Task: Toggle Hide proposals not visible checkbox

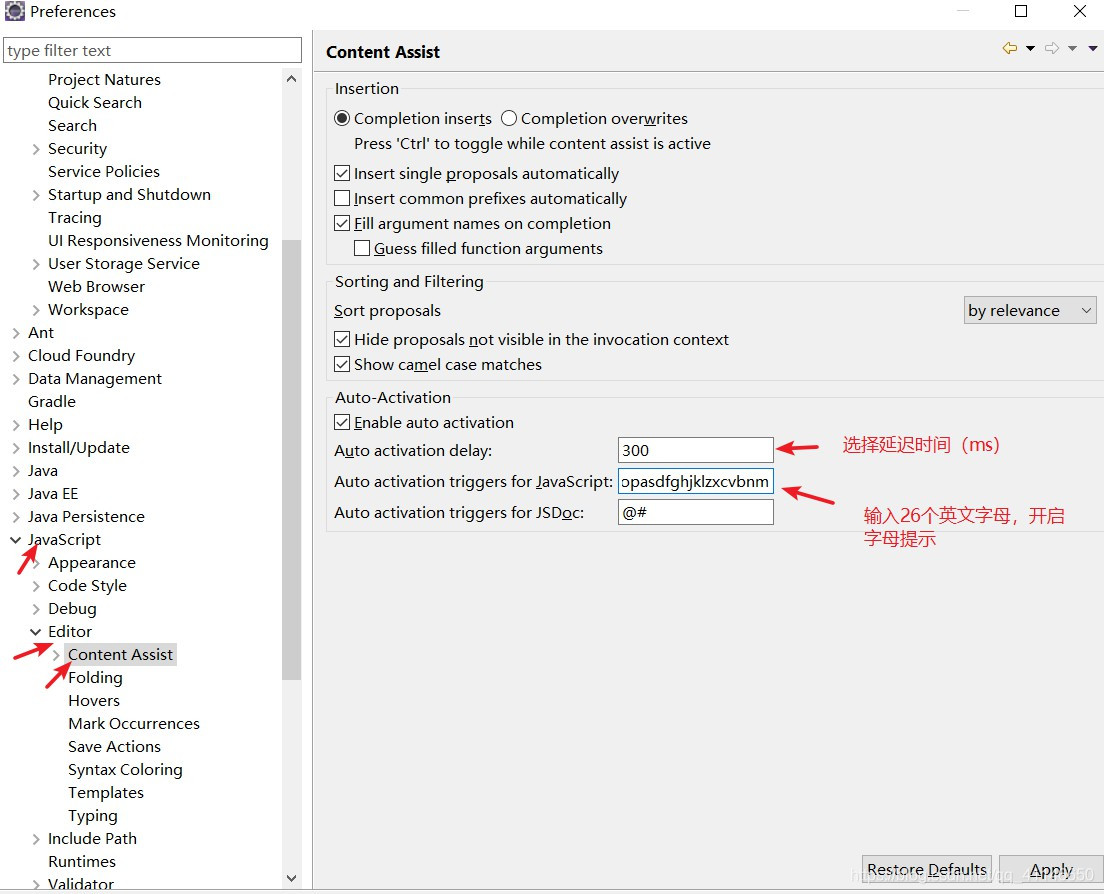Action: pos(342,339)
